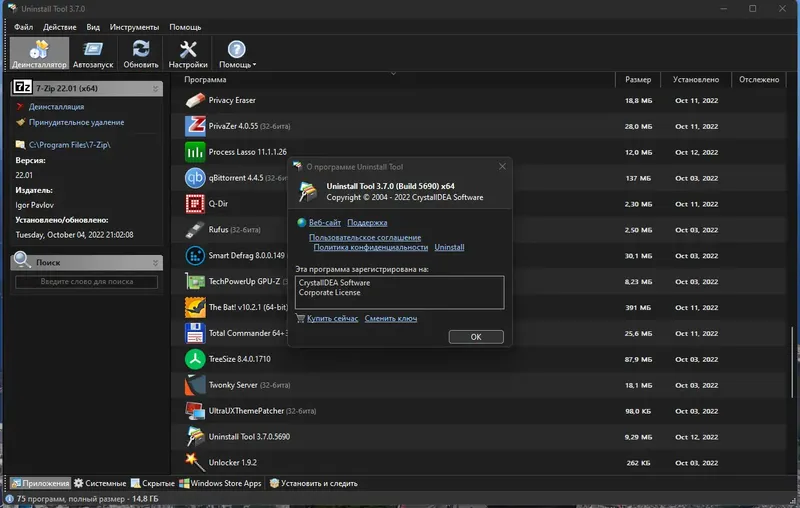Open the Инструменты menu
Screen dimensions: 800x508
[x=134, y=27]
